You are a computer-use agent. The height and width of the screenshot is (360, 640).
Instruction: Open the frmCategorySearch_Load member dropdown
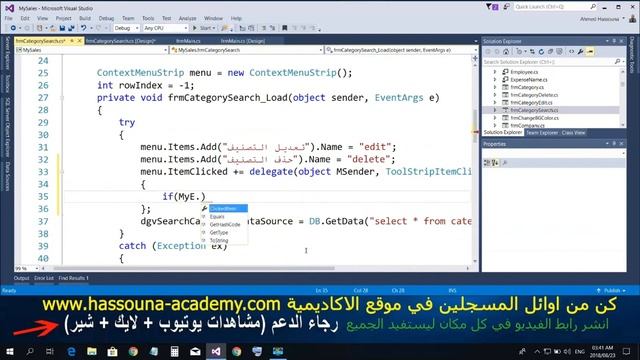tap(402, 50)
